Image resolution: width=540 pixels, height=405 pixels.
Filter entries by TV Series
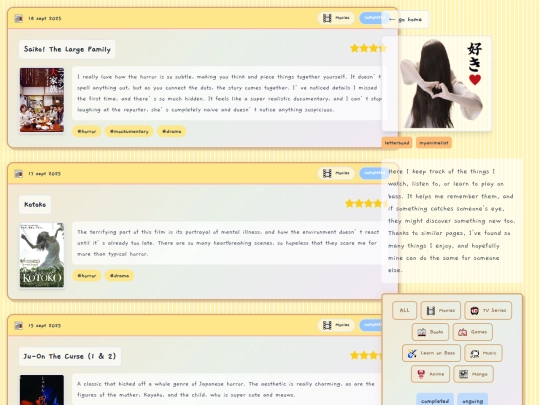click(488, 310)
